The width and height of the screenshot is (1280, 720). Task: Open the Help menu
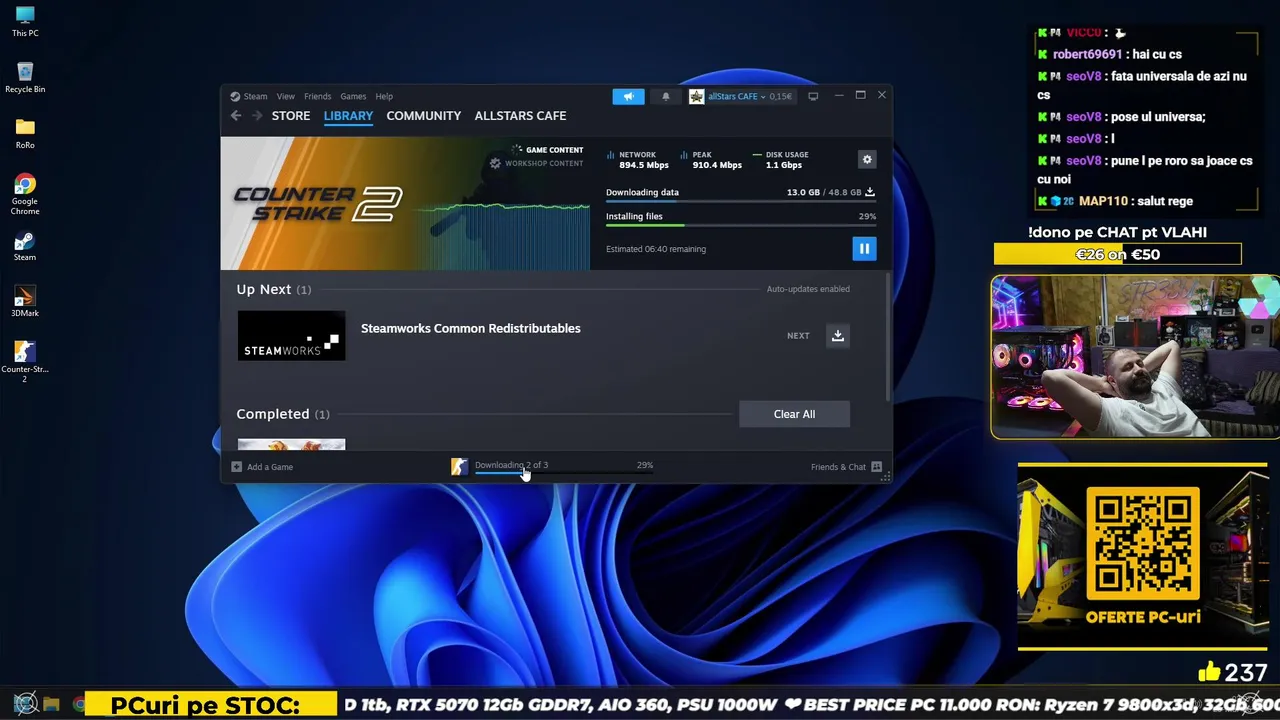click(x=384, y=96)
